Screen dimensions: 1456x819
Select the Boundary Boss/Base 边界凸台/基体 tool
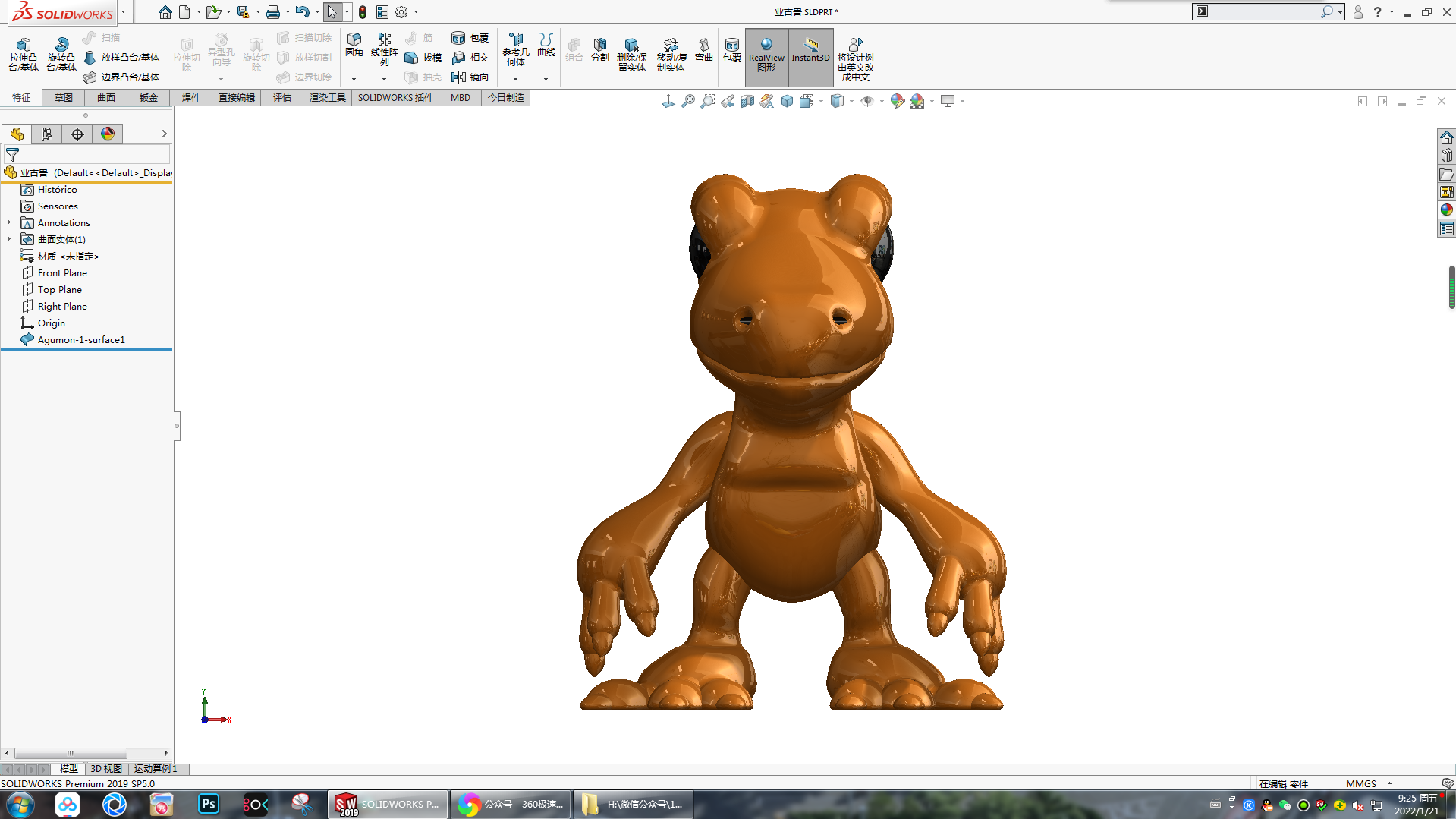pyautogui.click(x=121, y=77)
